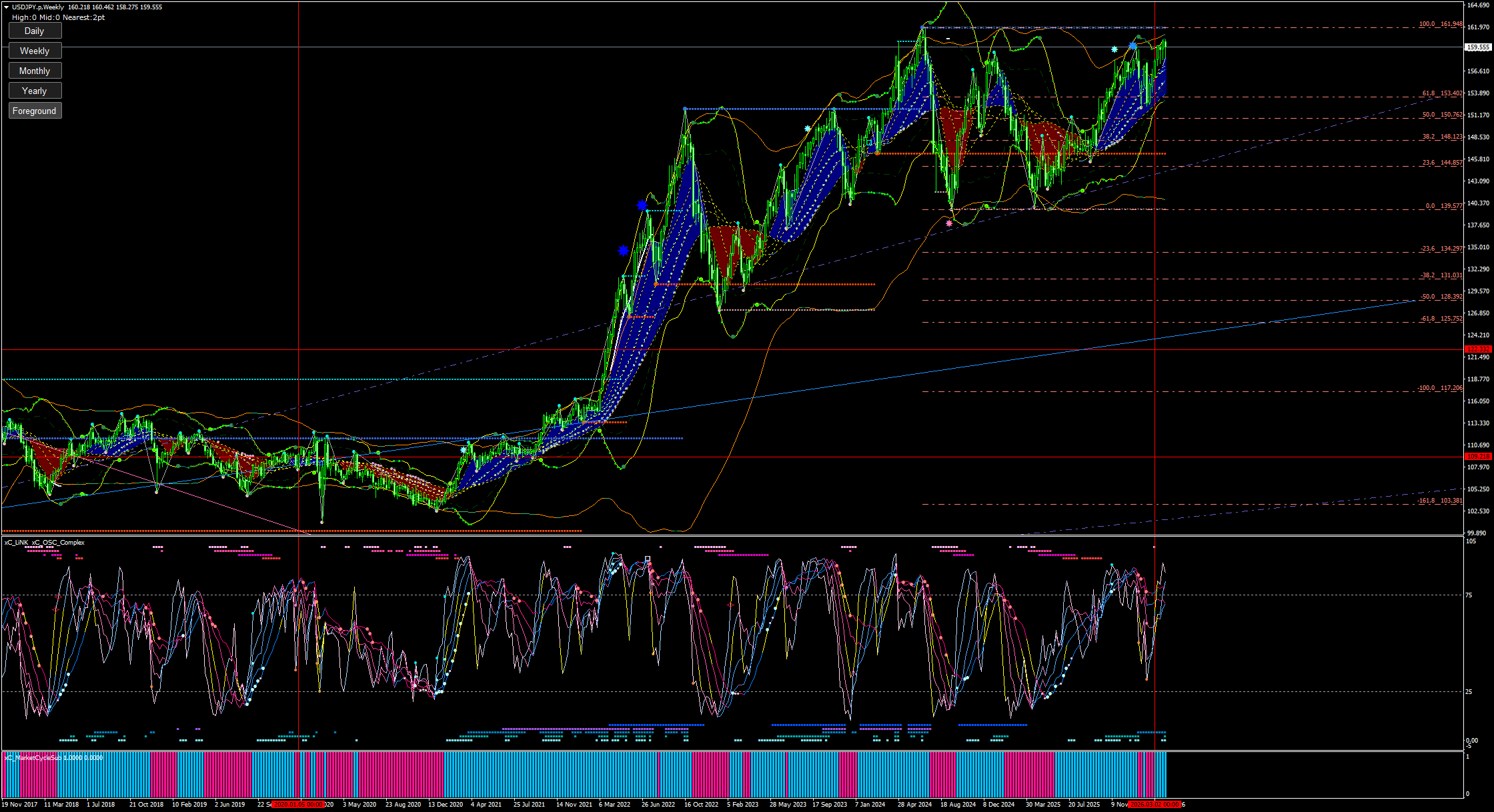Click the small cyan star left of blue star

[x=1114, y=49]
